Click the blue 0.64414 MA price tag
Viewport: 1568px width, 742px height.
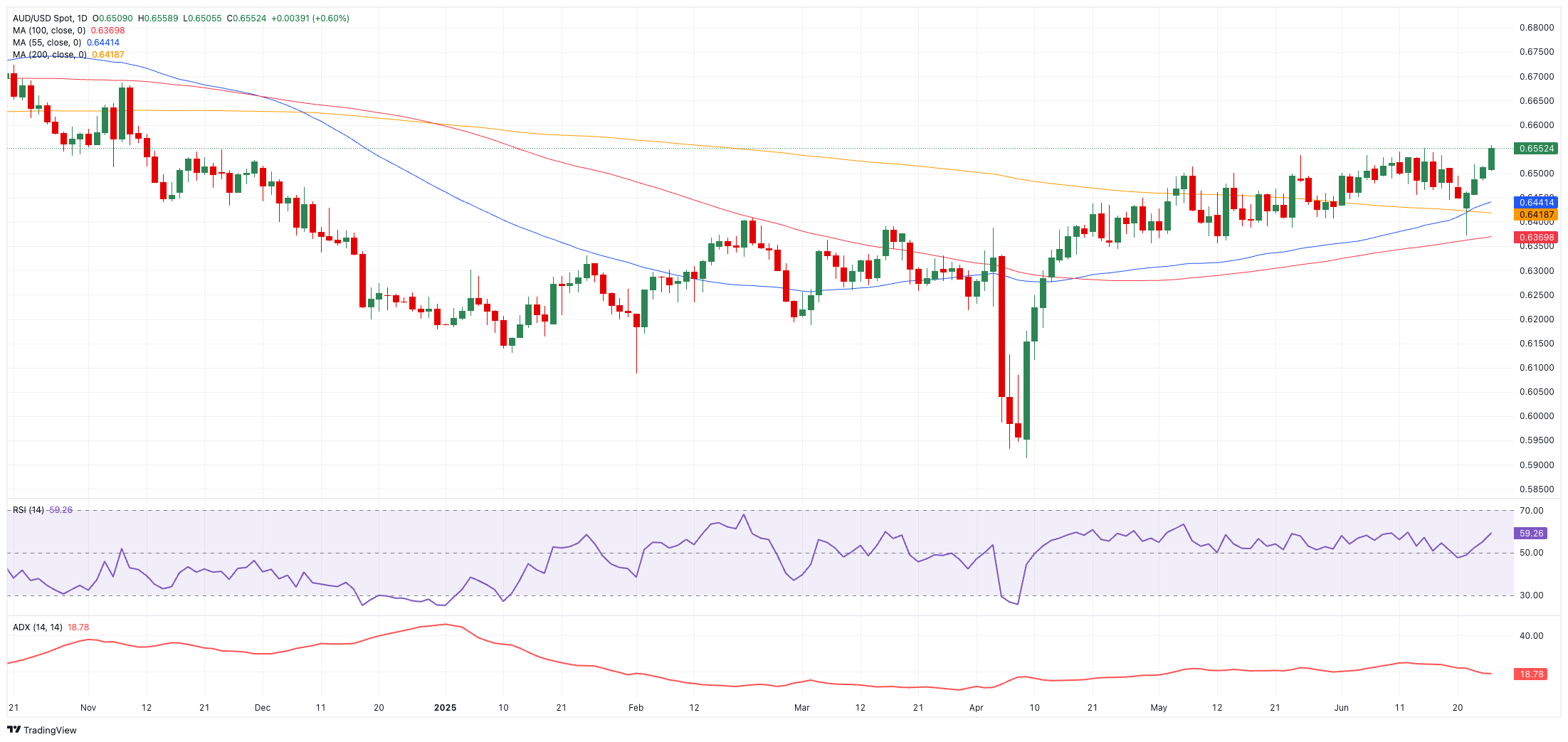point(1537,203)
